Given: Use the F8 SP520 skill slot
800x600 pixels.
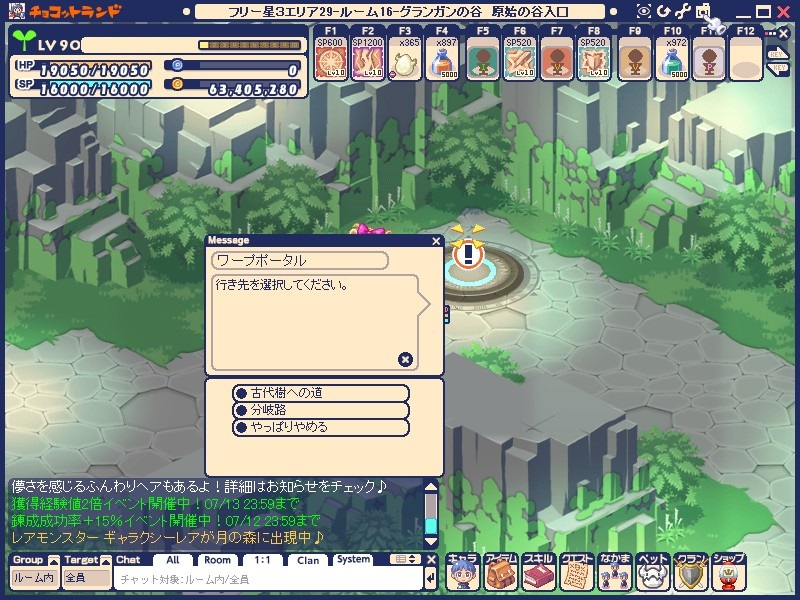Looking at the screenshot, I should [x=594, y=58].
